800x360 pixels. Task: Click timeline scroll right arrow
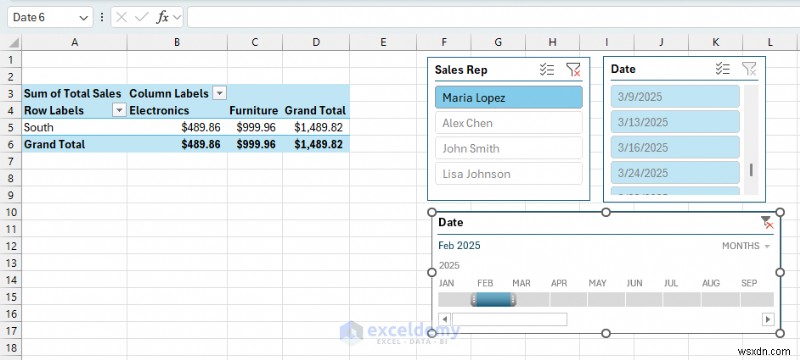(x=768, y=319)
